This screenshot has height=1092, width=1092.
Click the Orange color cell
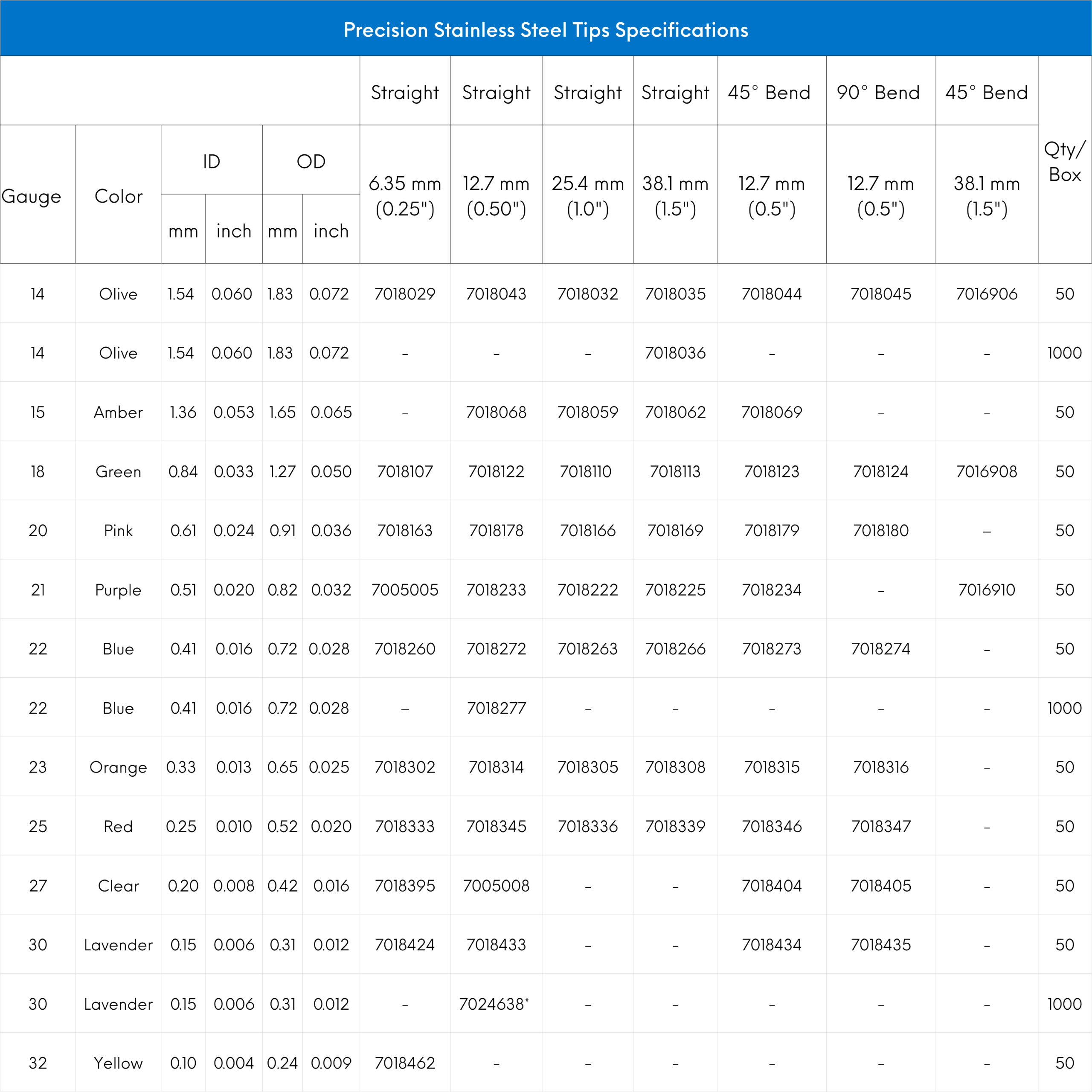(x=118, y=767)
